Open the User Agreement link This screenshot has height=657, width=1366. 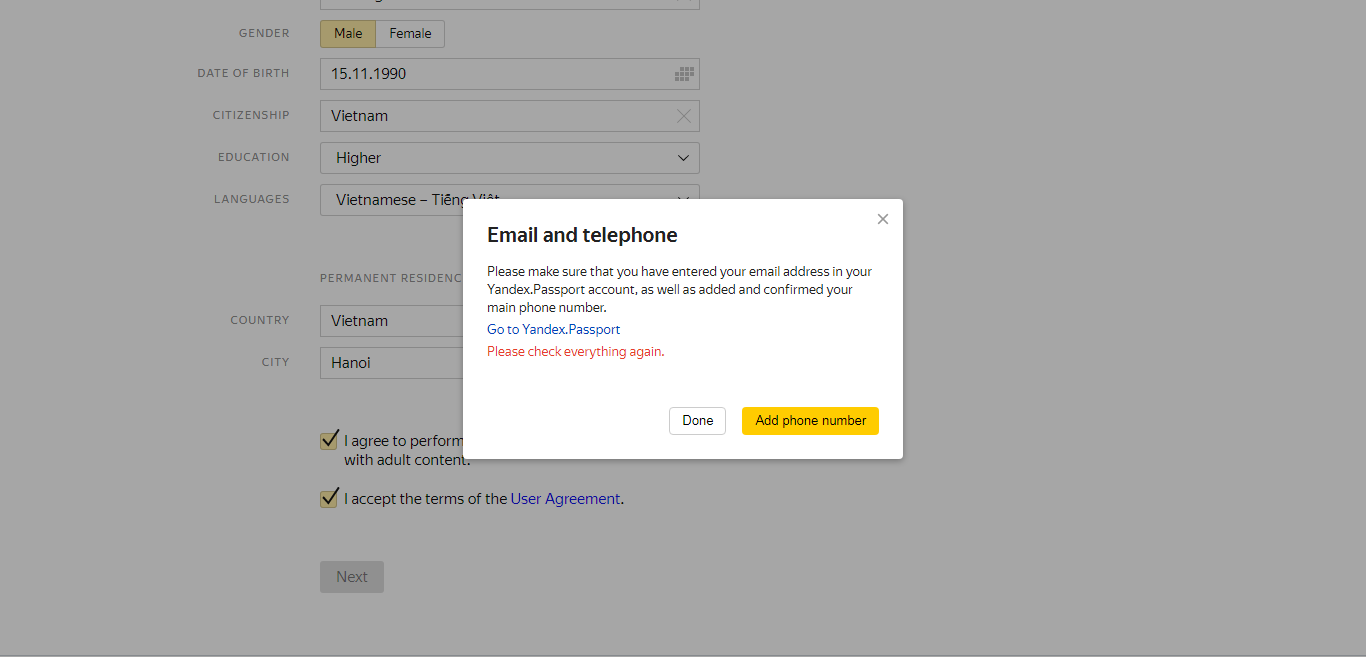click(565, 498)
